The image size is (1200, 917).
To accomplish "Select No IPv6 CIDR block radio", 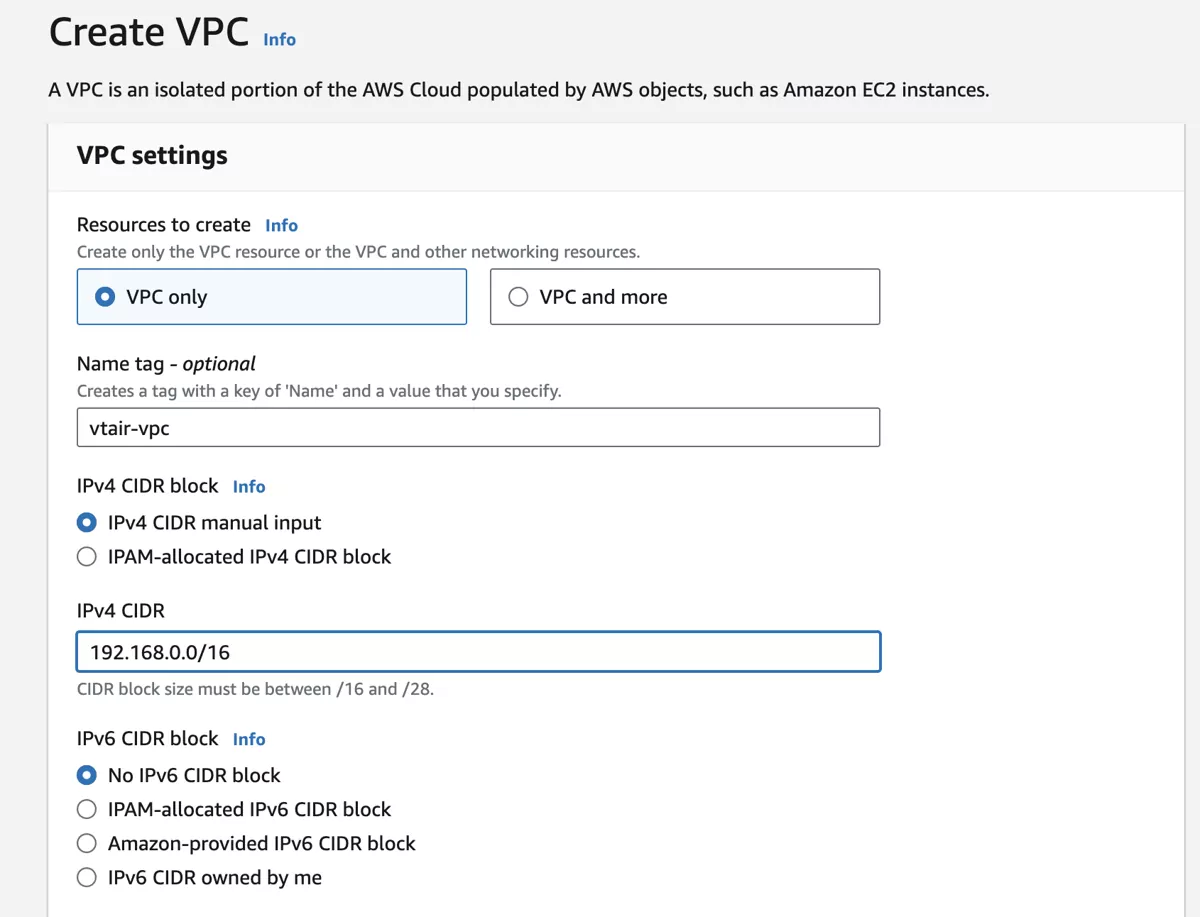I will click(87, 775).
